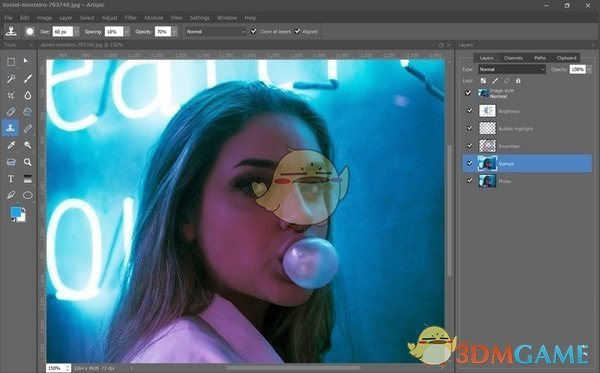Reset colors to default black and white
Viewport: 600px width, 373px height.
point(13,220)
